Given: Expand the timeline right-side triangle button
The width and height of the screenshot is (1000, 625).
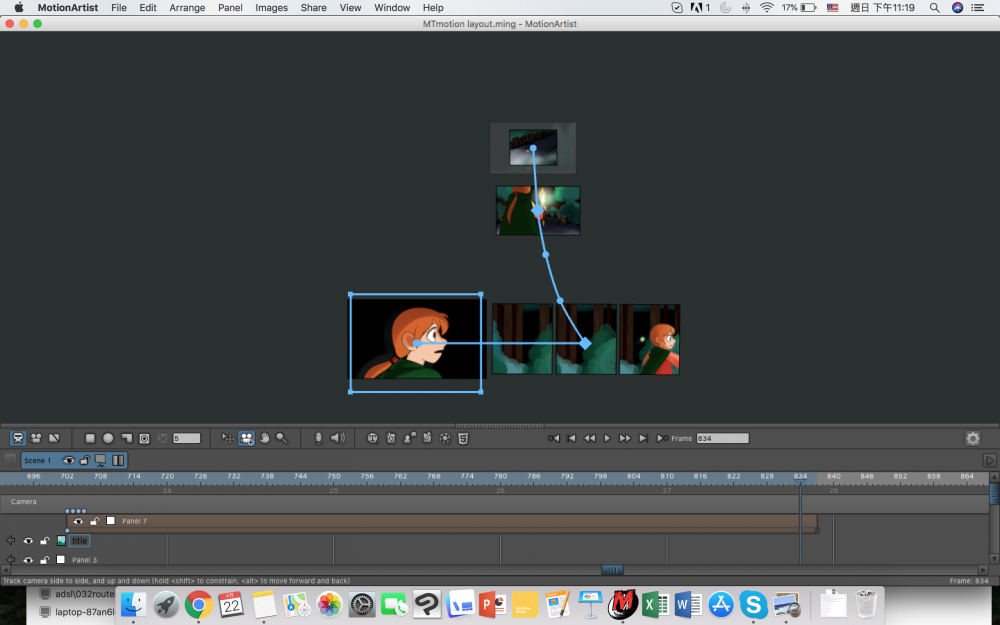Looking at the screenshot, I should coord(989,460).
